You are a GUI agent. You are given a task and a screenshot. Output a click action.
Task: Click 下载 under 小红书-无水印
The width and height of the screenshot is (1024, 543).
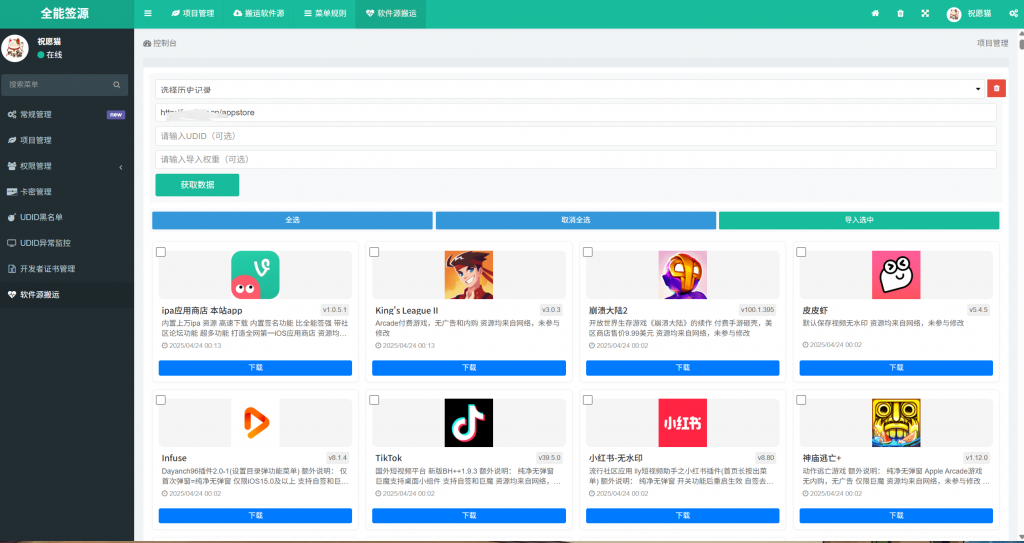tap(682, 516)
